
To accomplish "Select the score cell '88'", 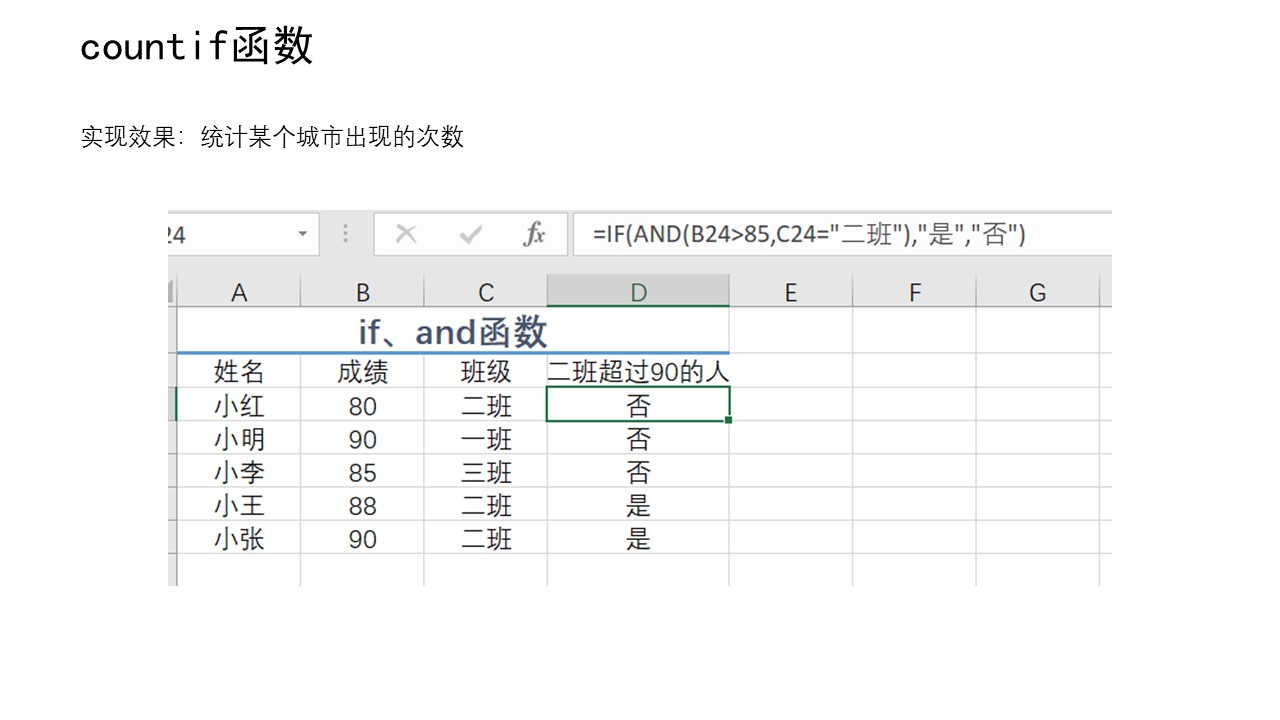I will pos(362,505).
